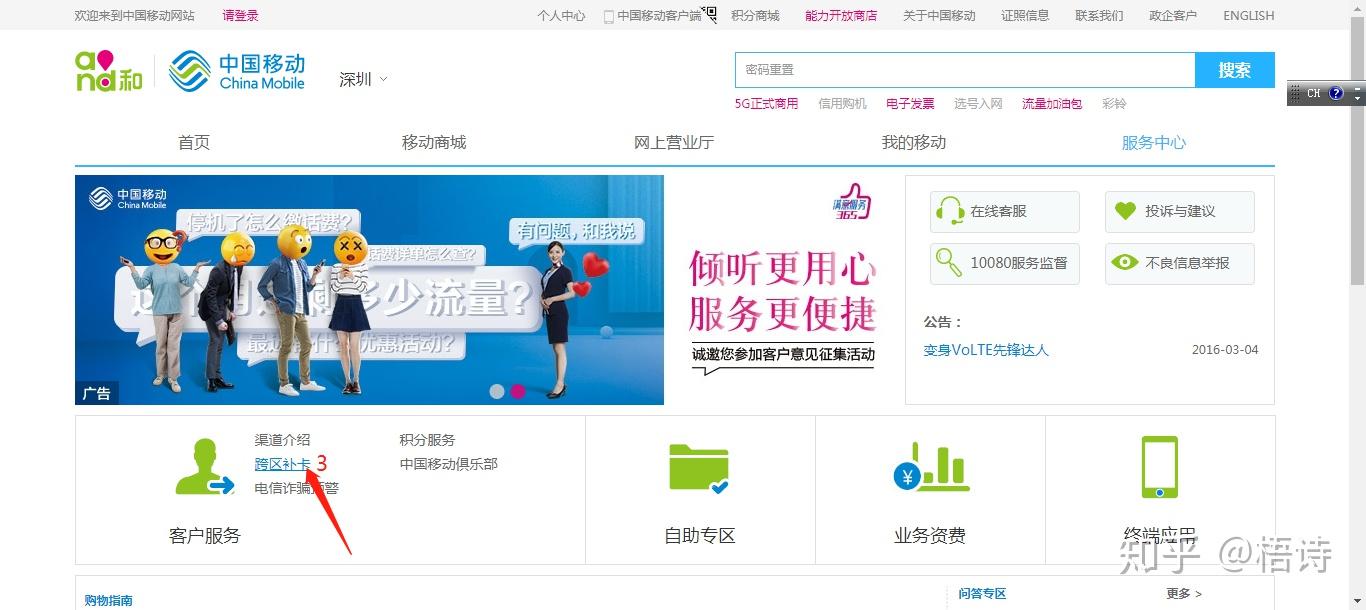
Task: Open 变身VoLTE先锋达人 announcement
Action: [986, 350]
